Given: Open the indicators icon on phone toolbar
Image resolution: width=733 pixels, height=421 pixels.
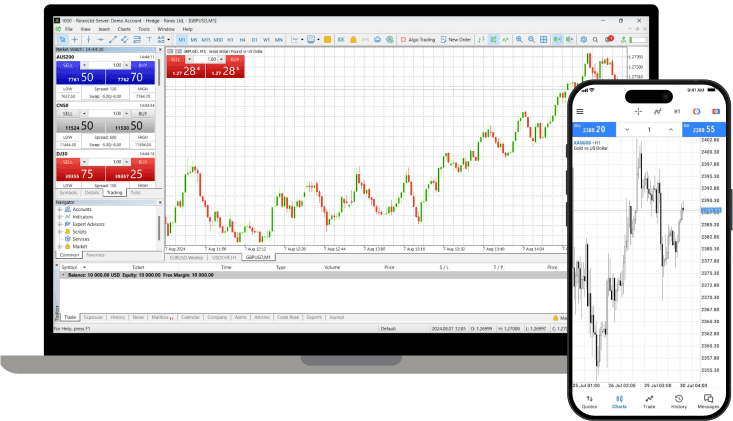Looking at the screenshot, I should (658, 111).
